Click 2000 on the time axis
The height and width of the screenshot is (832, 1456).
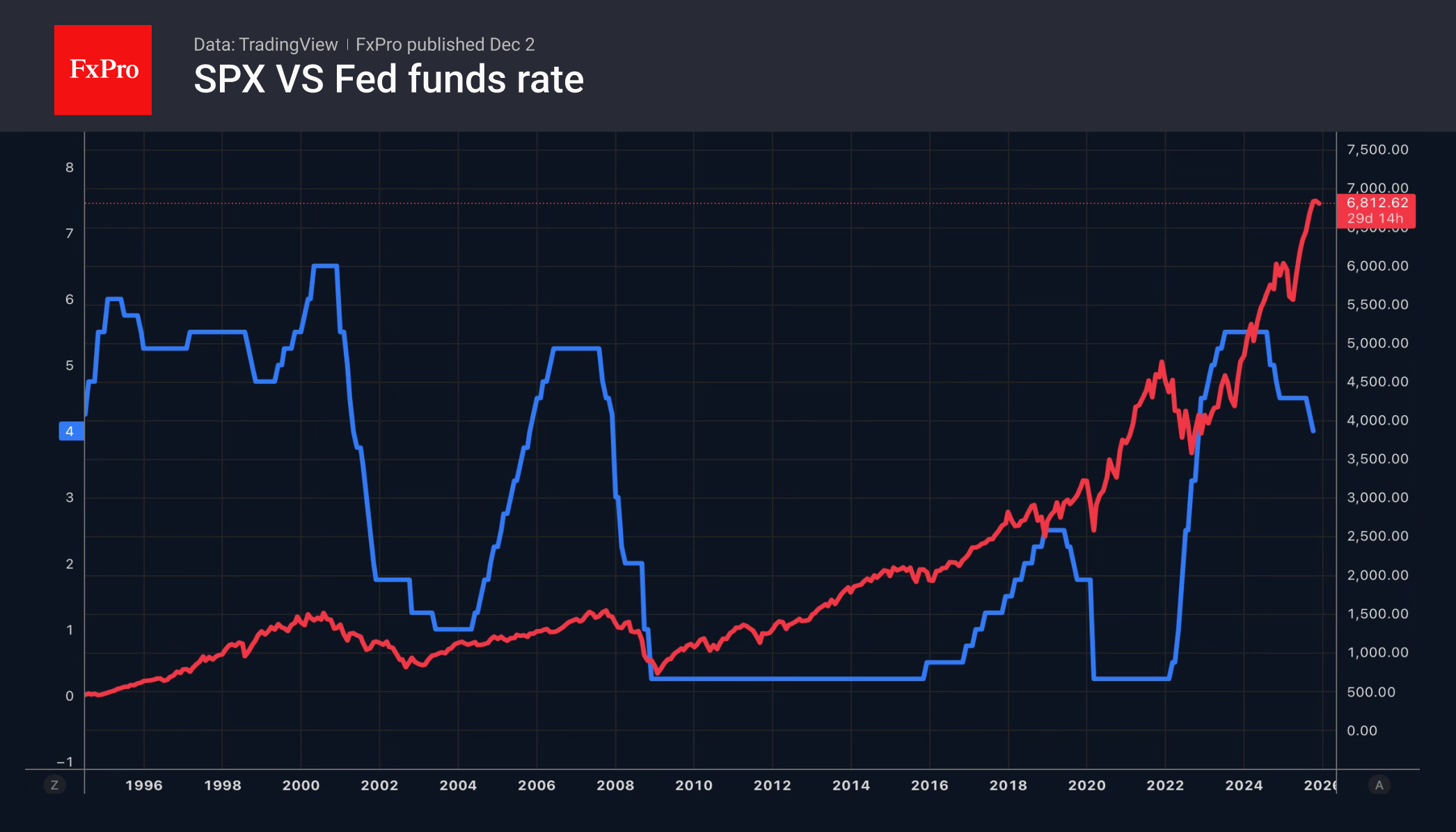tap(301, 785)
